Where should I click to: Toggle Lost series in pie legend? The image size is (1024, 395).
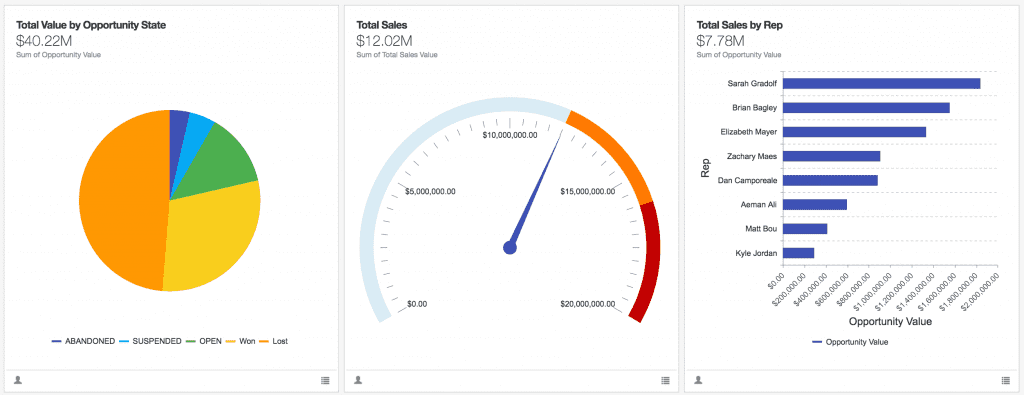(x=274, y=341)
